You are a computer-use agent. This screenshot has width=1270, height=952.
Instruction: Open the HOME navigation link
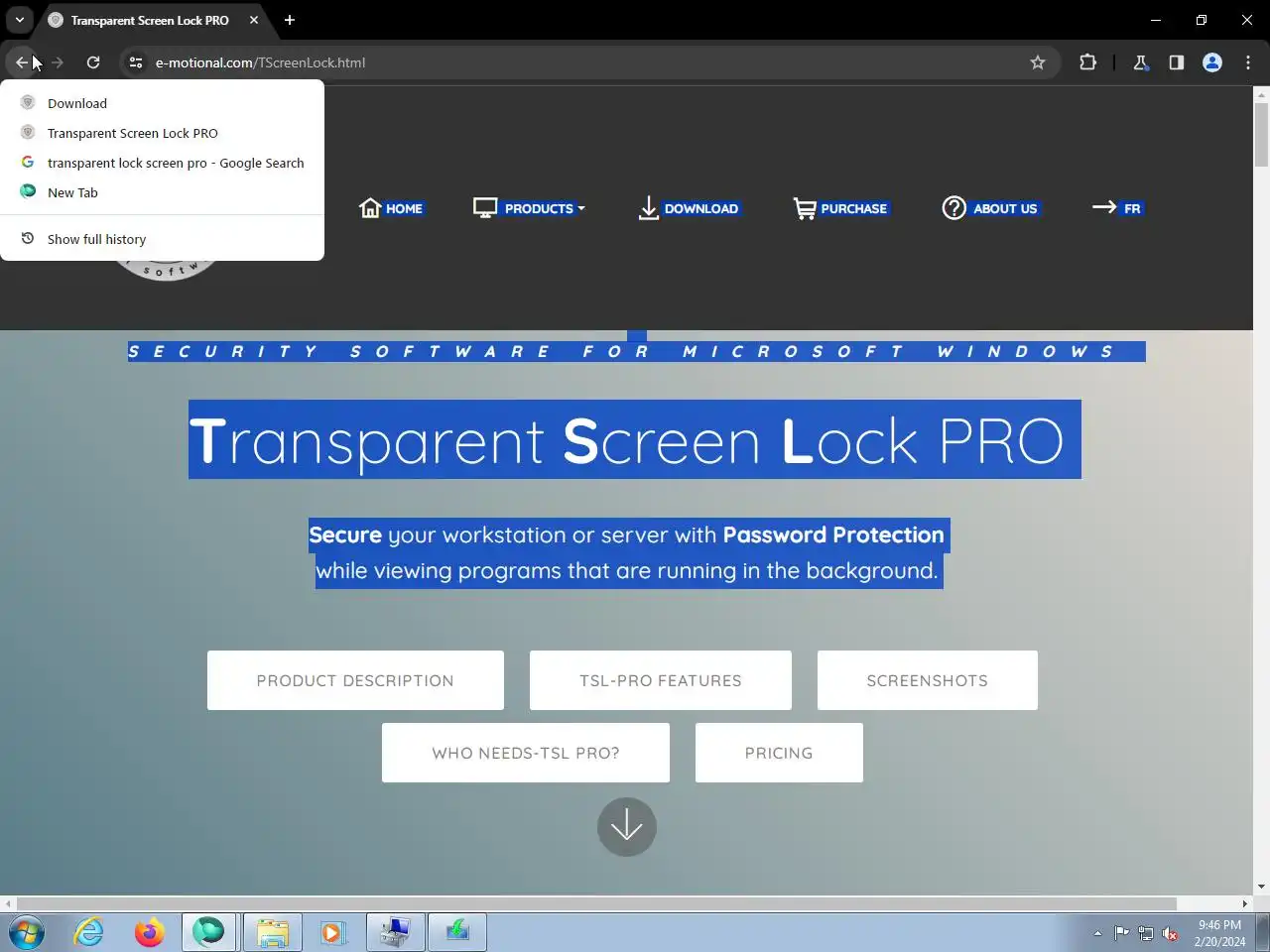(391, 208)
